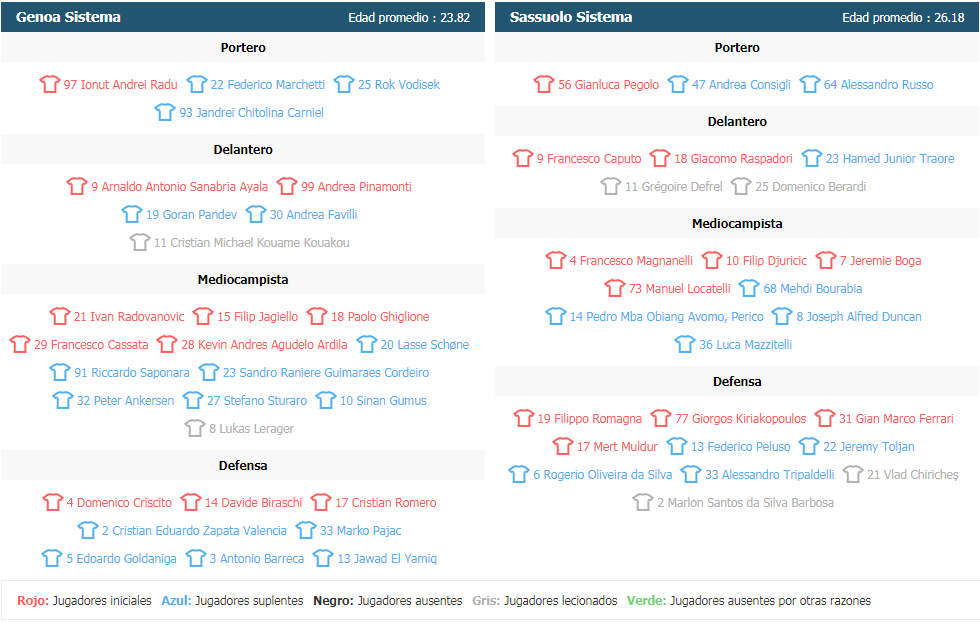The height and width of the screenshot is (623, 980).
Task: Click the red jersey icon beside Ionut Andrei Radu
Action: click(x=49, y=84)
